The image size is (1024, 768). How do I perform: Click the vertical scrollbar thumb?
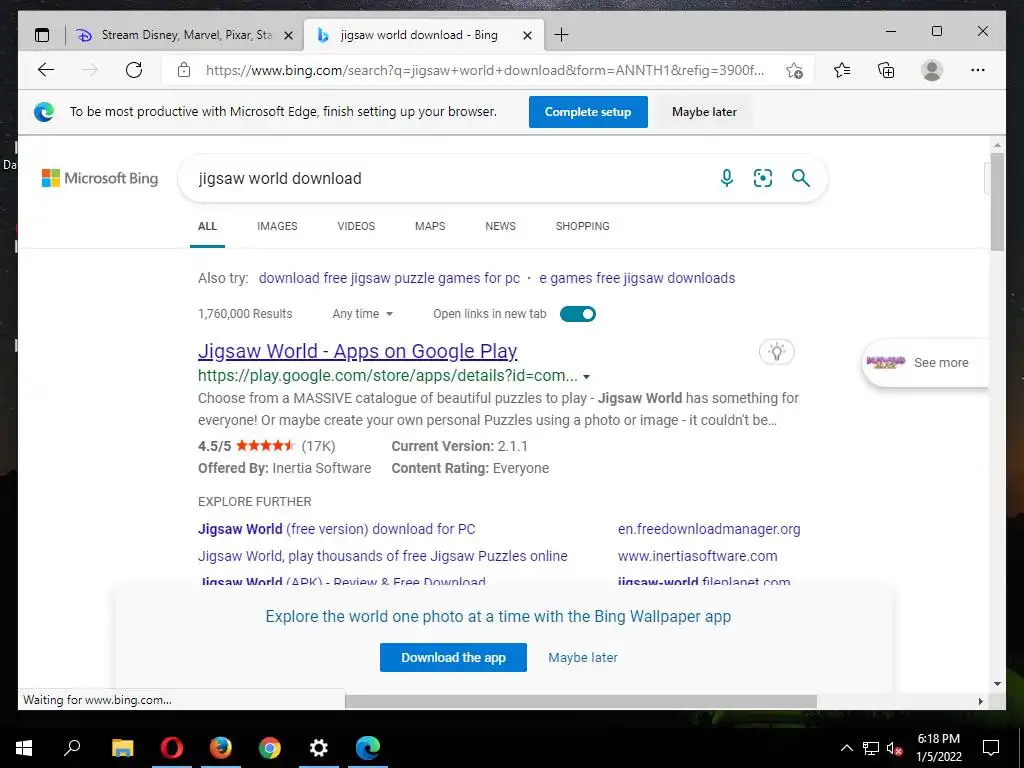point(997,201)
